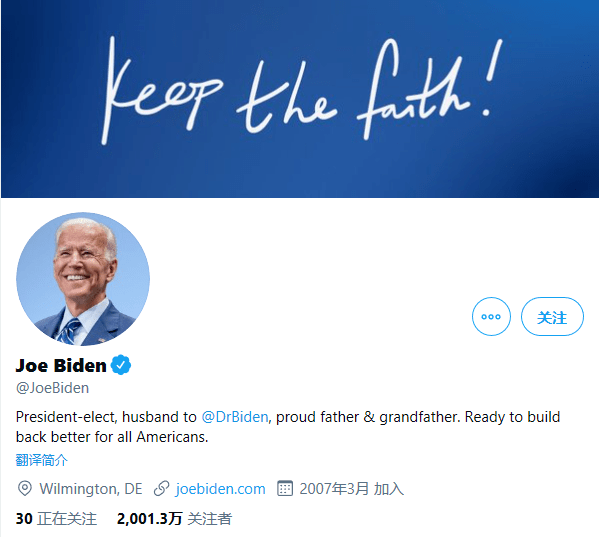Click the 2007年3月 加入 join date text

click(x=351, y=489)
